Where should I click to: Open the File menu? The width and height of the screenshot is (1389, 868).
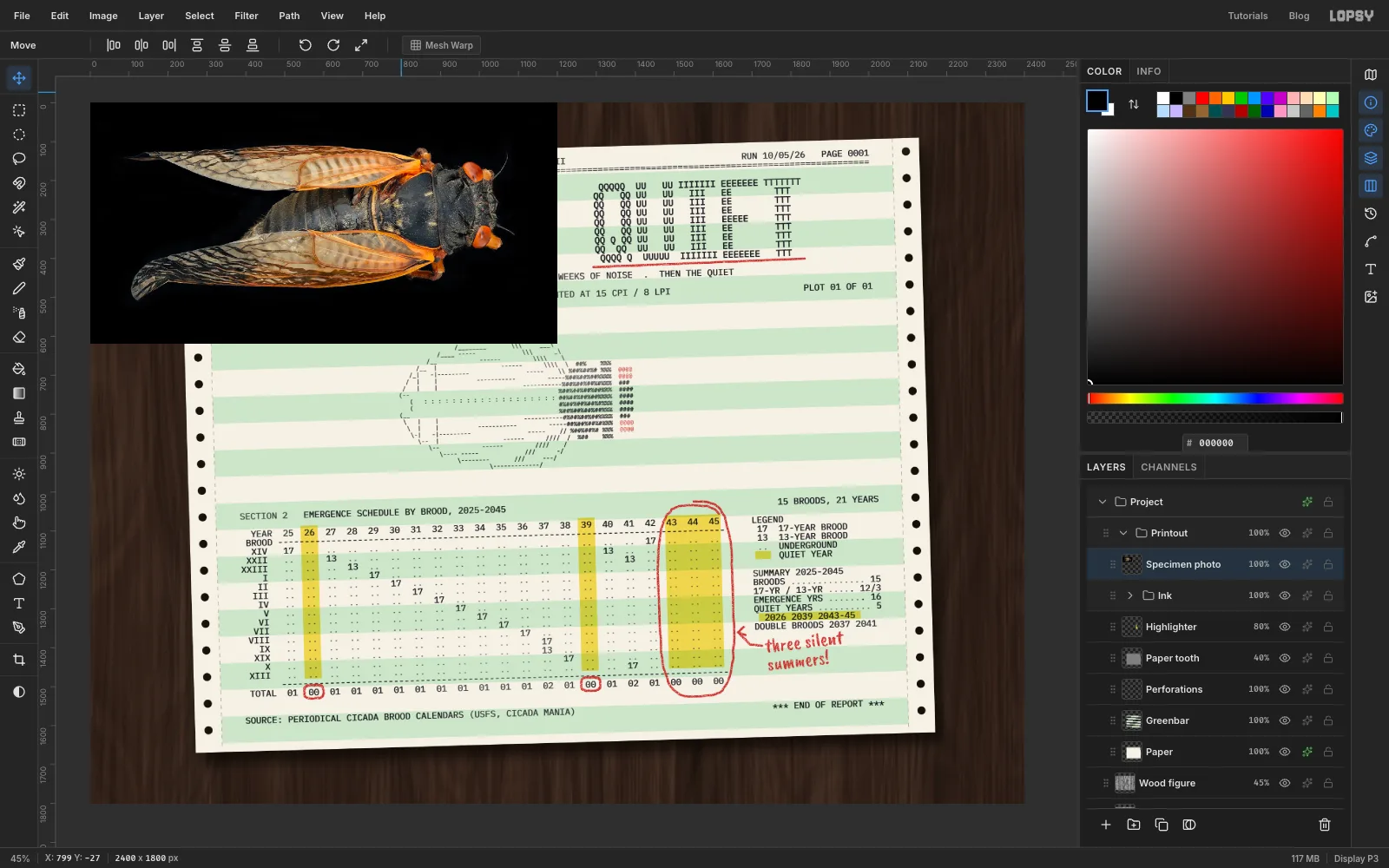click(x=22, y=16)
